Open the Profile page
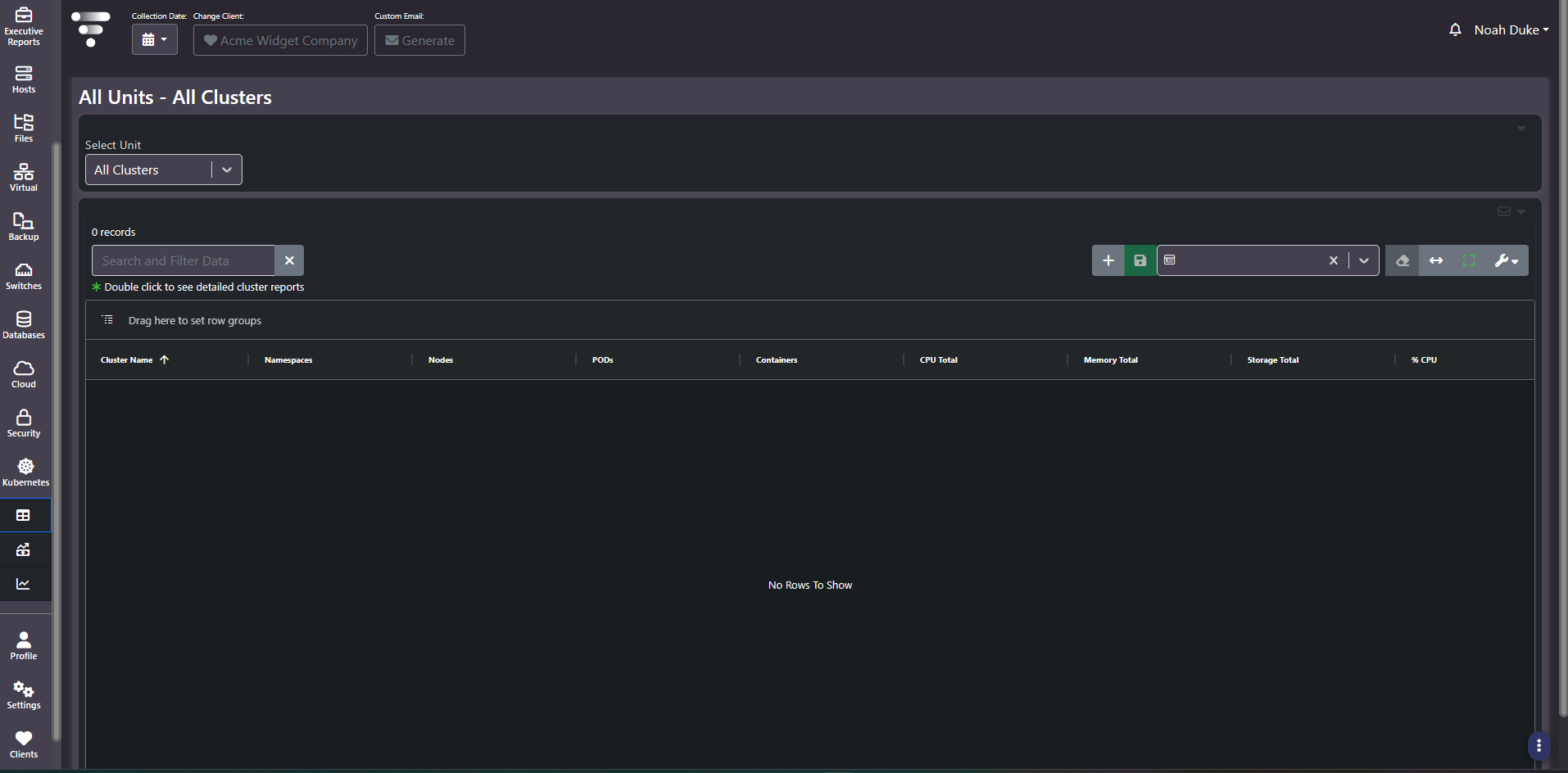Viewport: 1568px width, 773px height. (x=24, y=646)
